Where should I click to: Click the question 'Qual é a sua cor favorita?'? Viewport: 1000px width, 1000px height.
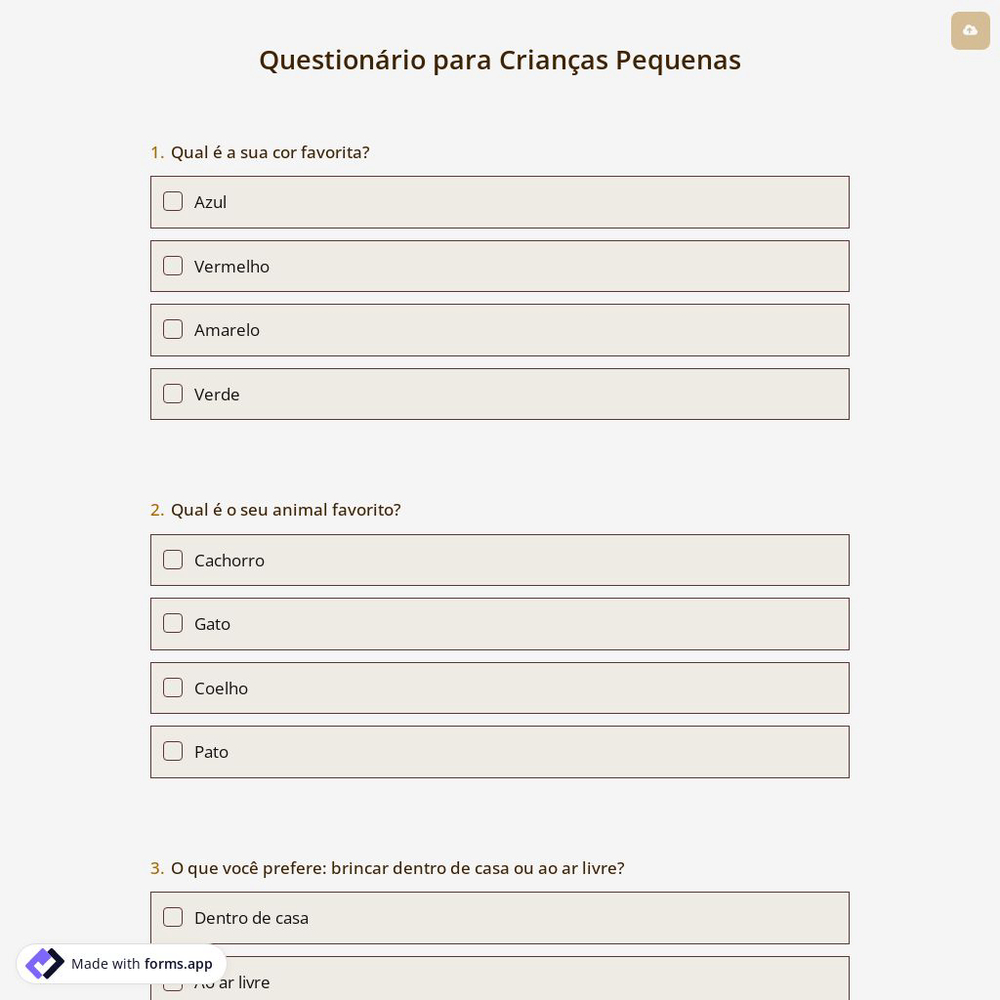[270, 152]
